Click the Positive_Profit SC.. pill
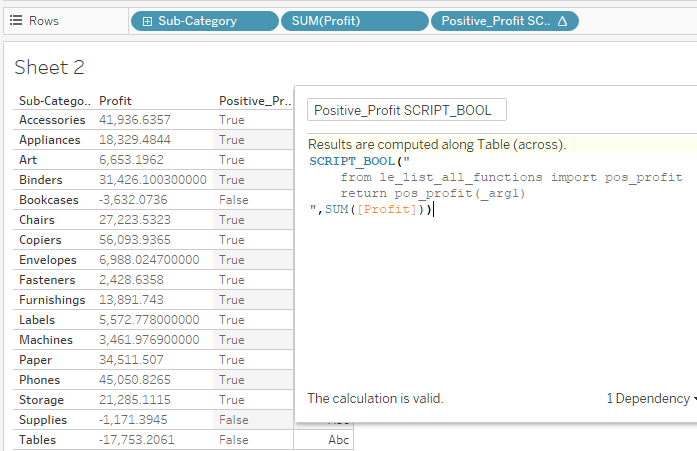Image resolution: width=697 pixels, height=451 pixels. pos(495,21)
